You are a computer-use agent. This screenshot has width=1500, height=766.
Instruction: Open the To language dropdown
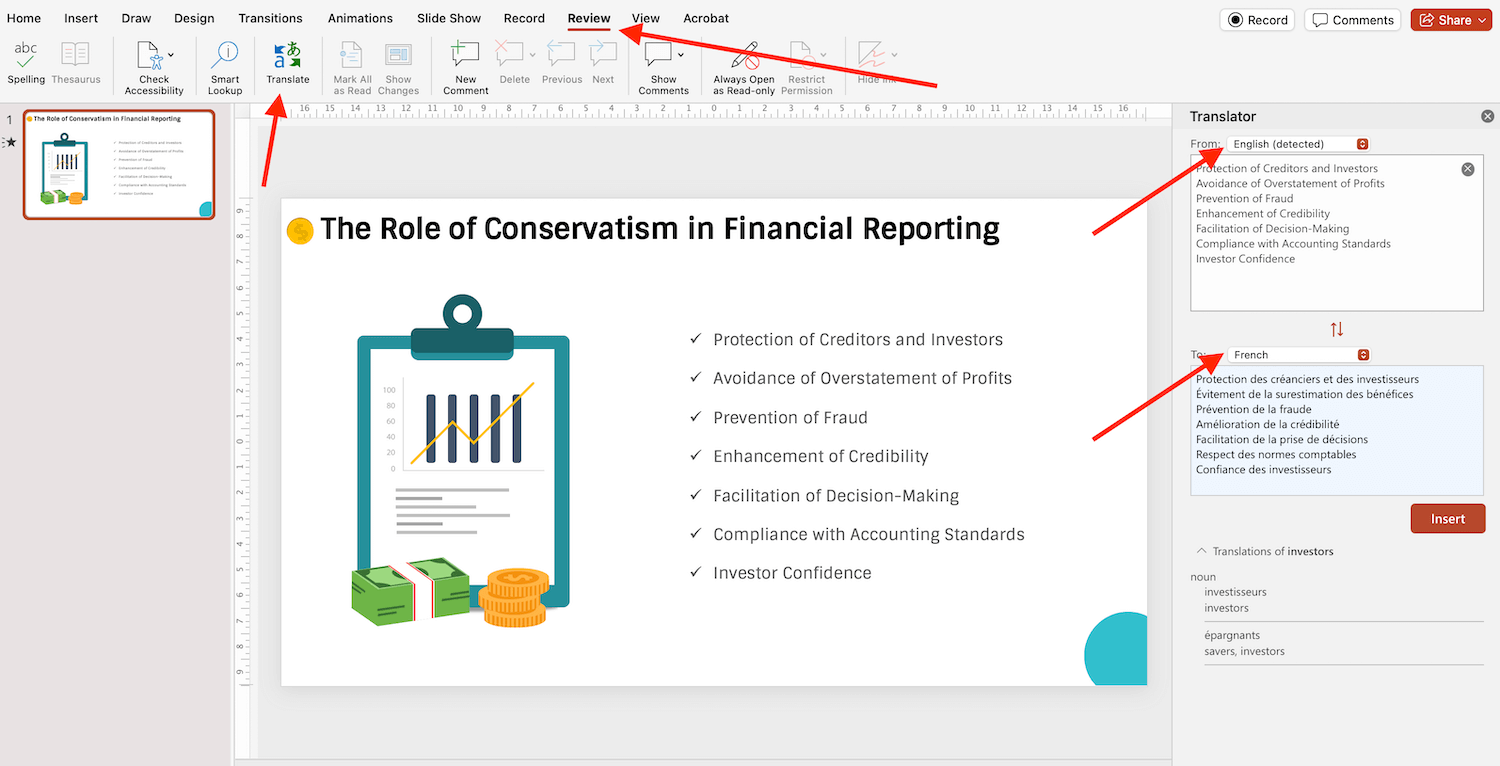[1298, 355]
